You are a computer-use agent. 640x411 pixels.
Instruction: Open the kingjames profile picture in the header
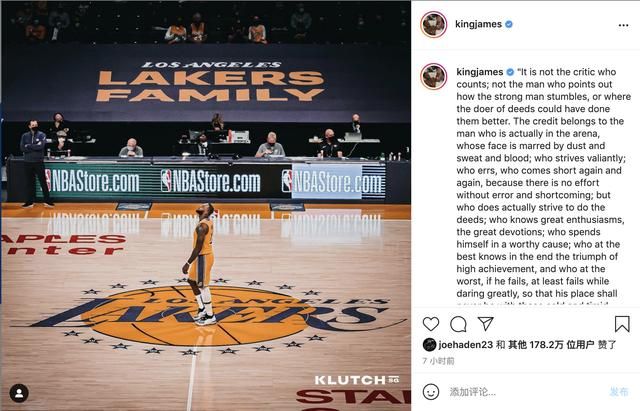(x=433, y=24)
